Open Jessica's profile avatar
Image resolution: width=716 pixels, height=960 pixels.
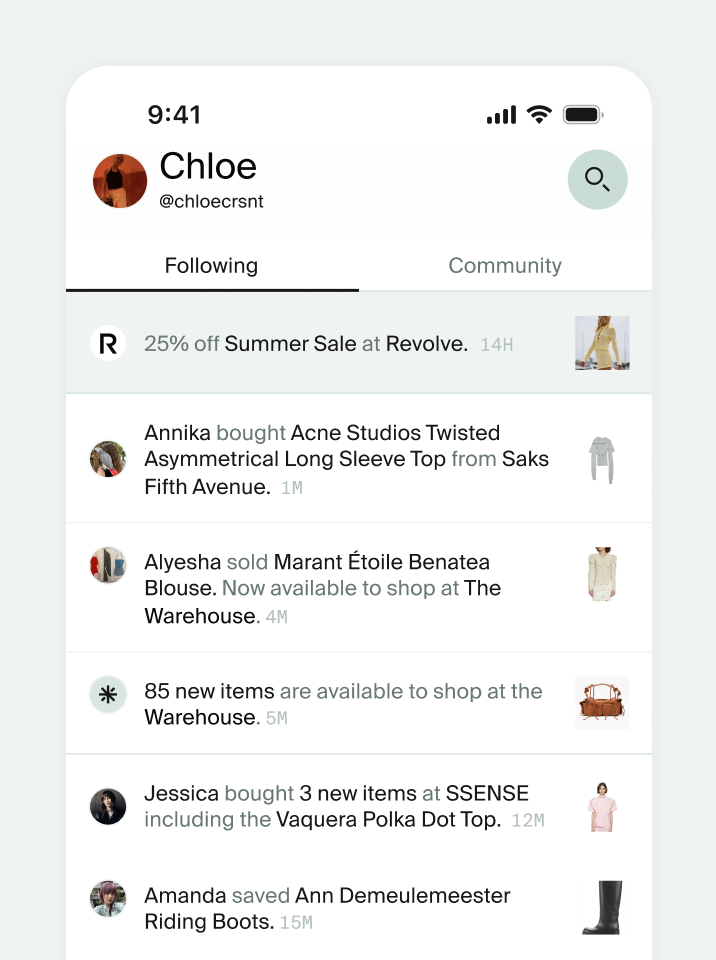pyautogui.click(x=108, y=806)
